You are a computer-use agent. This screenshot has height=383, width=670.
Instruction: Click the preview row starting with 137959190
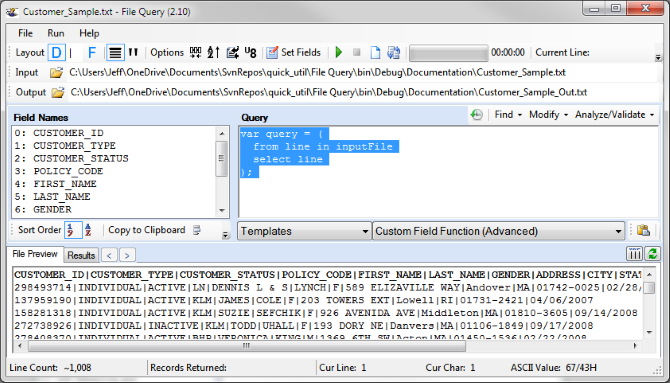click(303, 301)
